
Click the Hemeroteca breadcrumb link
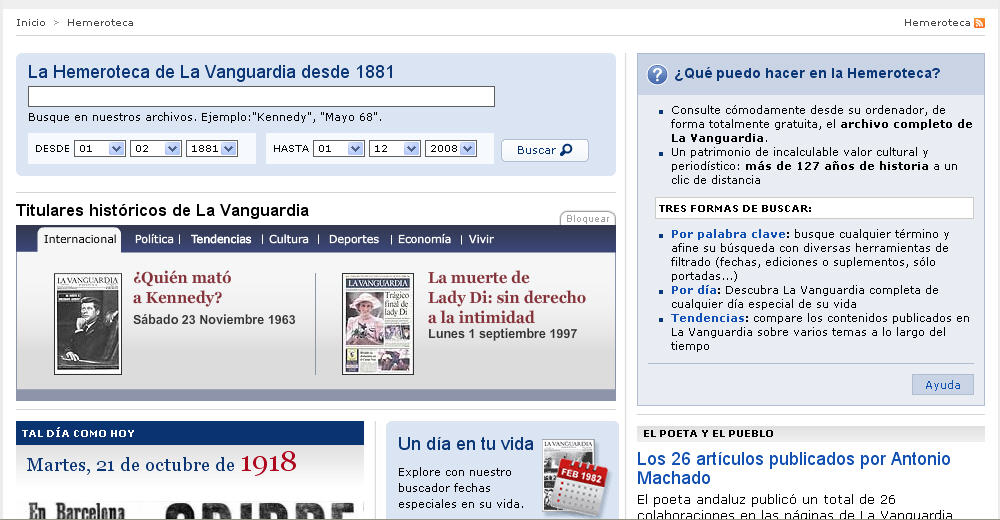tap(100, 22)
